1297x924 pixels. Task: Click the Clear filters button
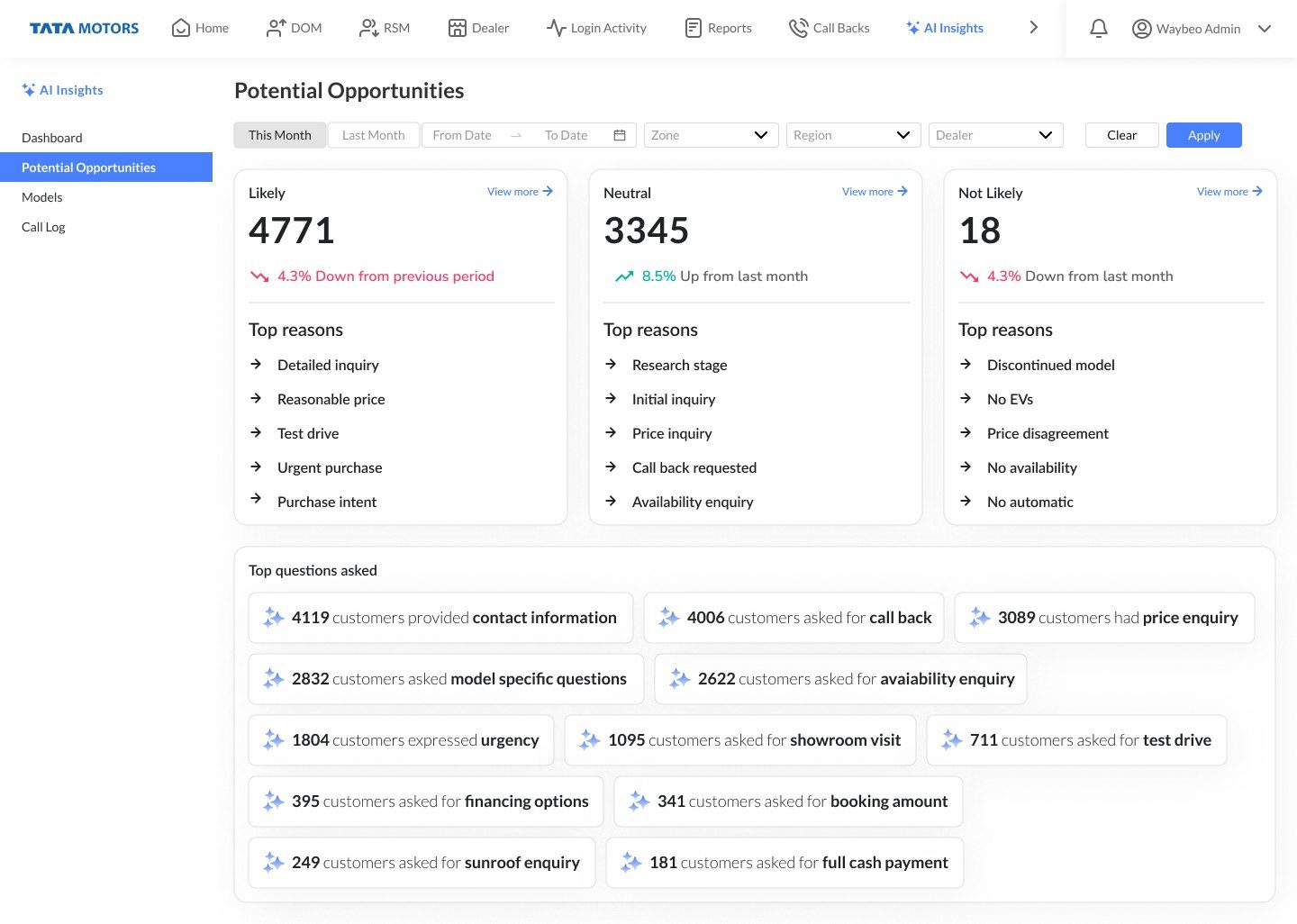tap(1121, 135)
